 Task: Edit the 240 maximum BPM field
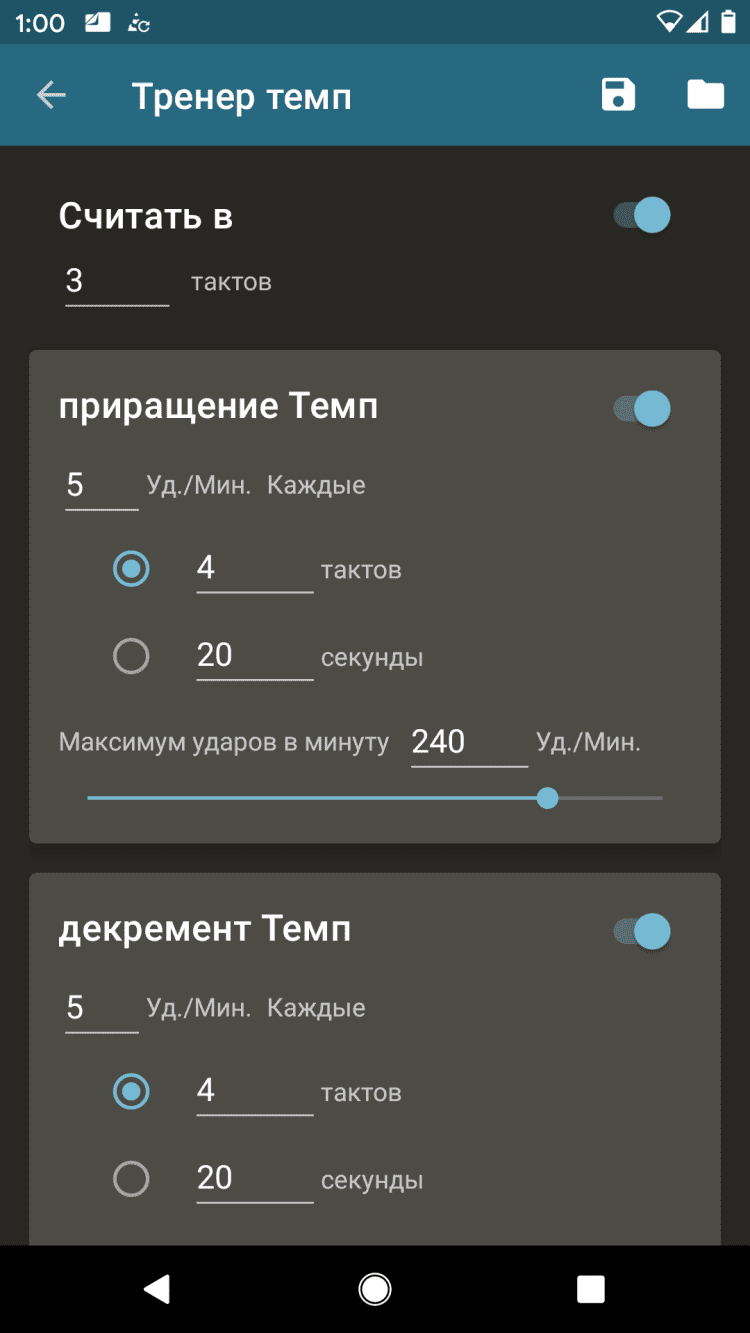point(468,742)
